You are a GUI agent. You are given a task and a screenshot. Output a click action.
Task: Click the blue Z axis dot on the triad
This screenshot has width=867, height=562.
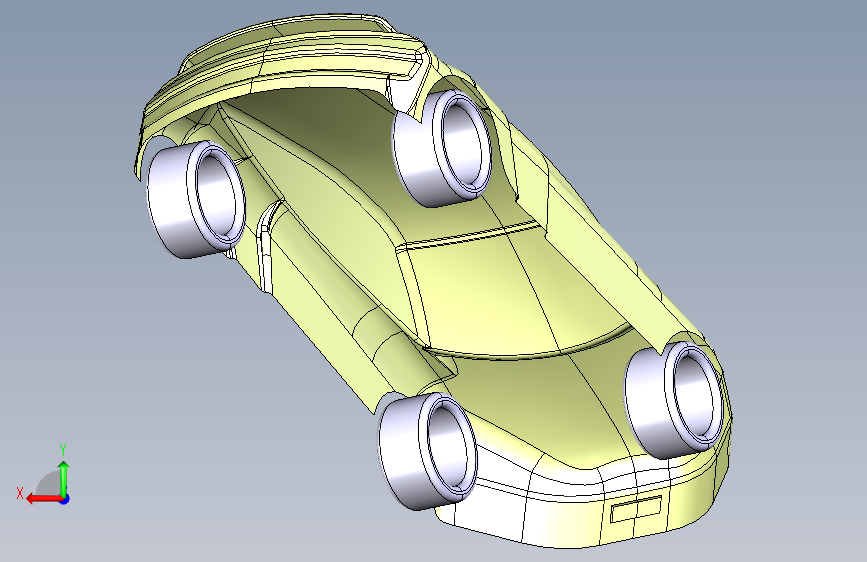coord(65,499)
